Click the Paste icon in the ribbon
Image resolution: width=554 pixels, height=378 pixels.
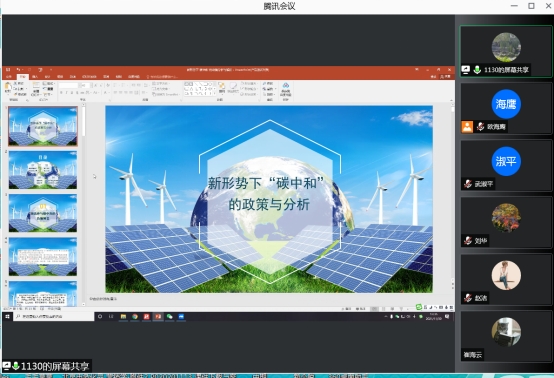[x=8, y=88]
